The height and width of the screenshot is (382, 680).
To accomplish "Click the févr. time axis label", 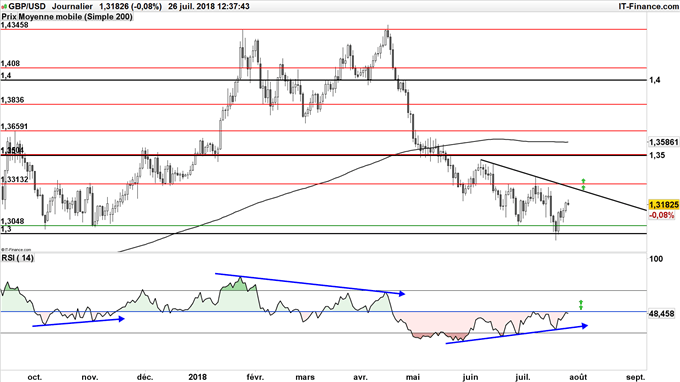I will [255, 377].
